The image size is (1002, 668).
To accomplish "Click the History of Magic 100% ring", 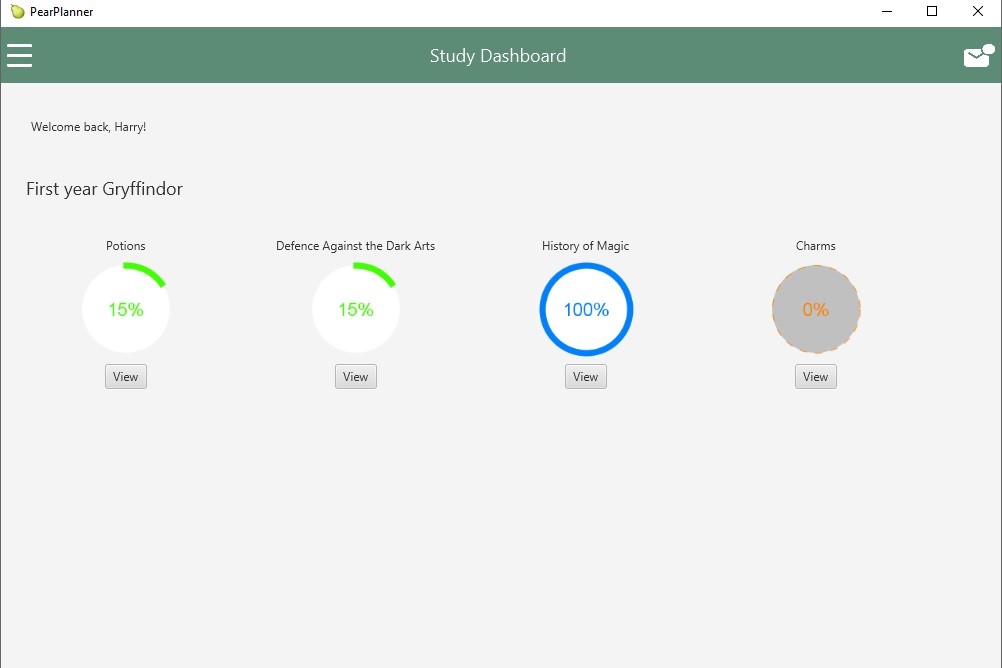I will coord(586,309).
